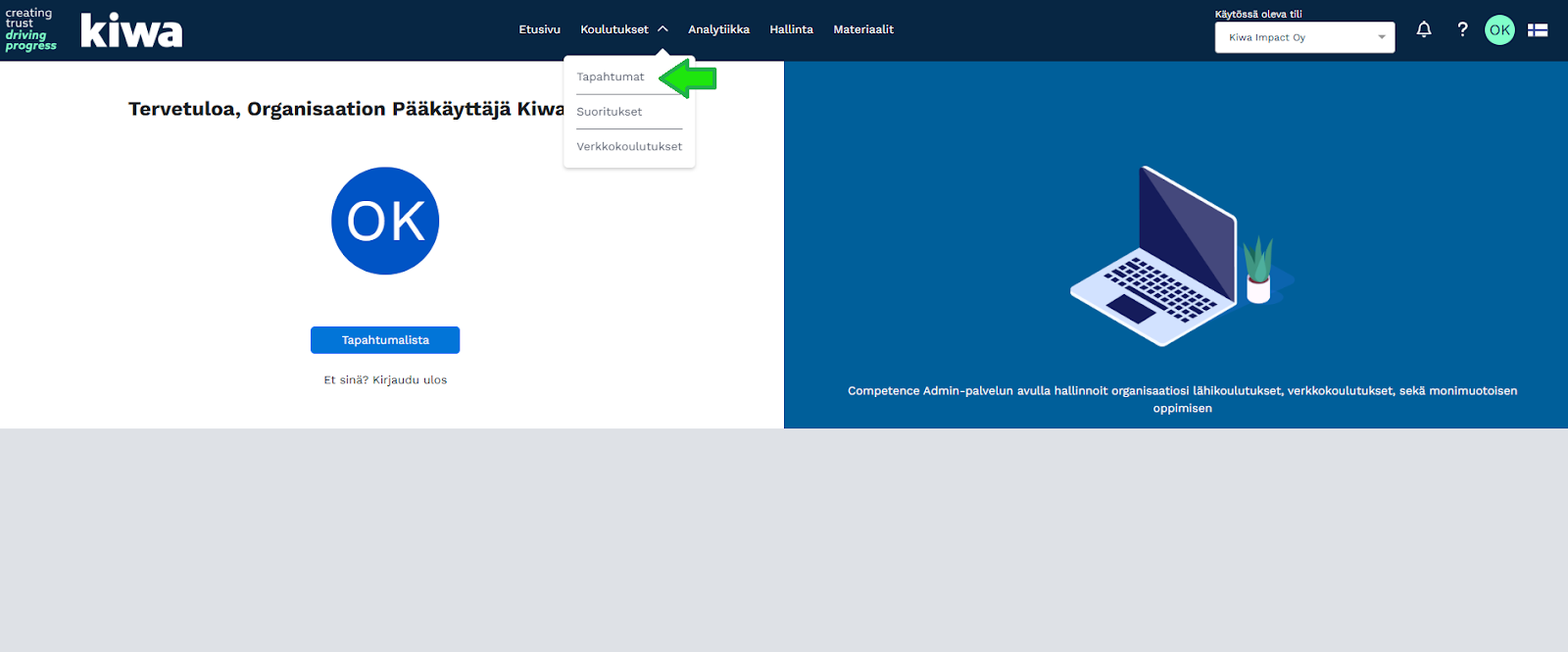The image size is (1568, 652).
Task: Open the Materiaalit section
Action: (863, 29)
